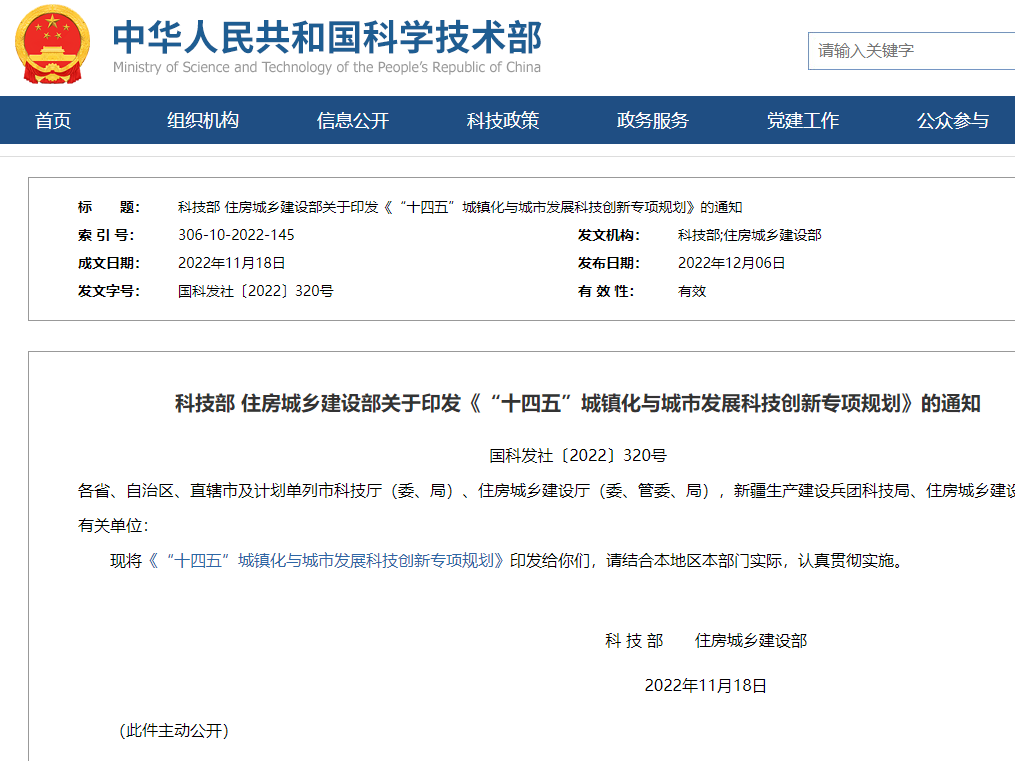The image size is (1015, 761).
Task: Click the 中华人民共和国科学技术部 site title
Action: pos(327,37)
